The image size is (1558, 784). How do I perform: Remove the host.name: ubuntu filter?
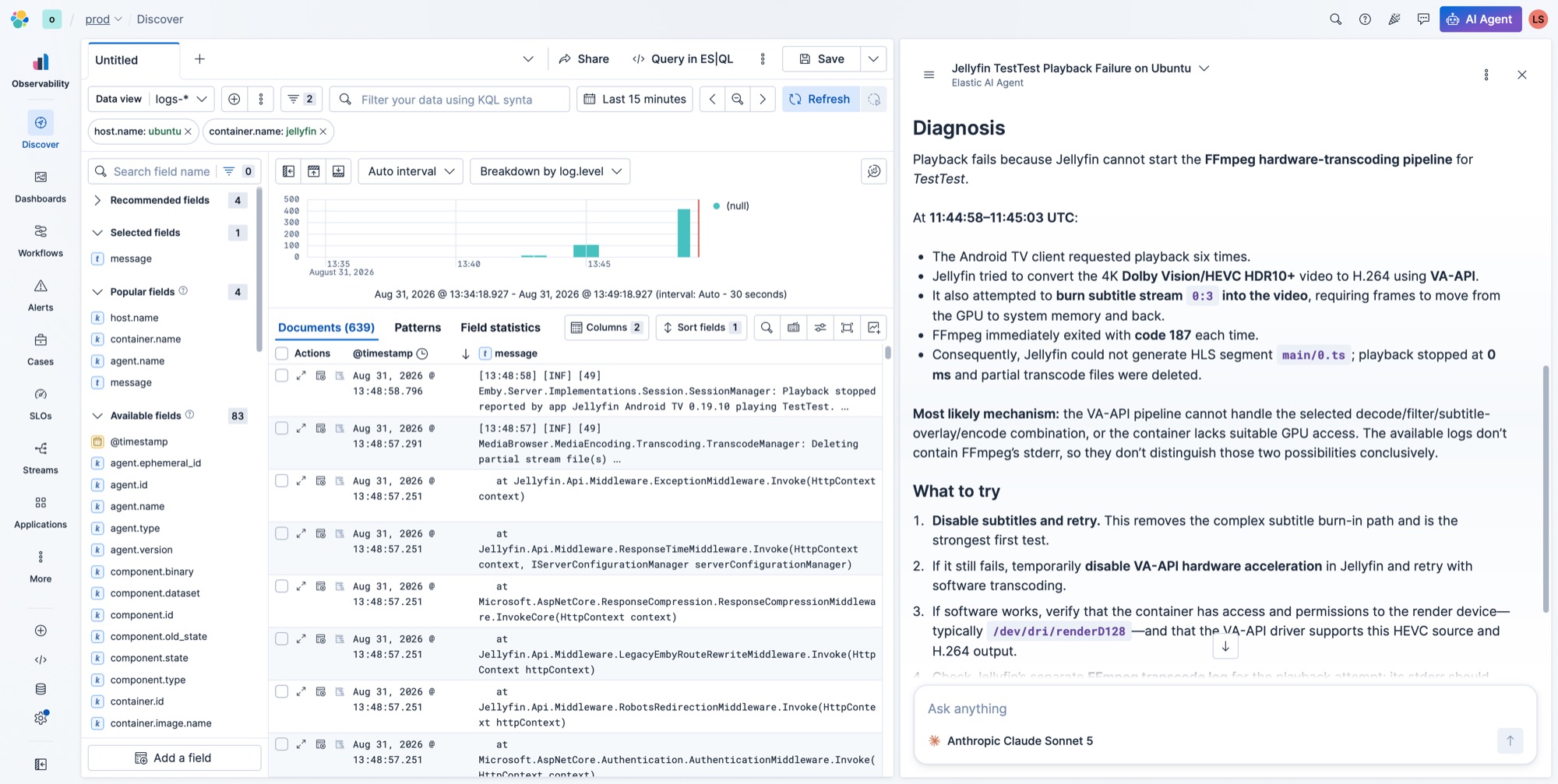click(x=188, y=132)
